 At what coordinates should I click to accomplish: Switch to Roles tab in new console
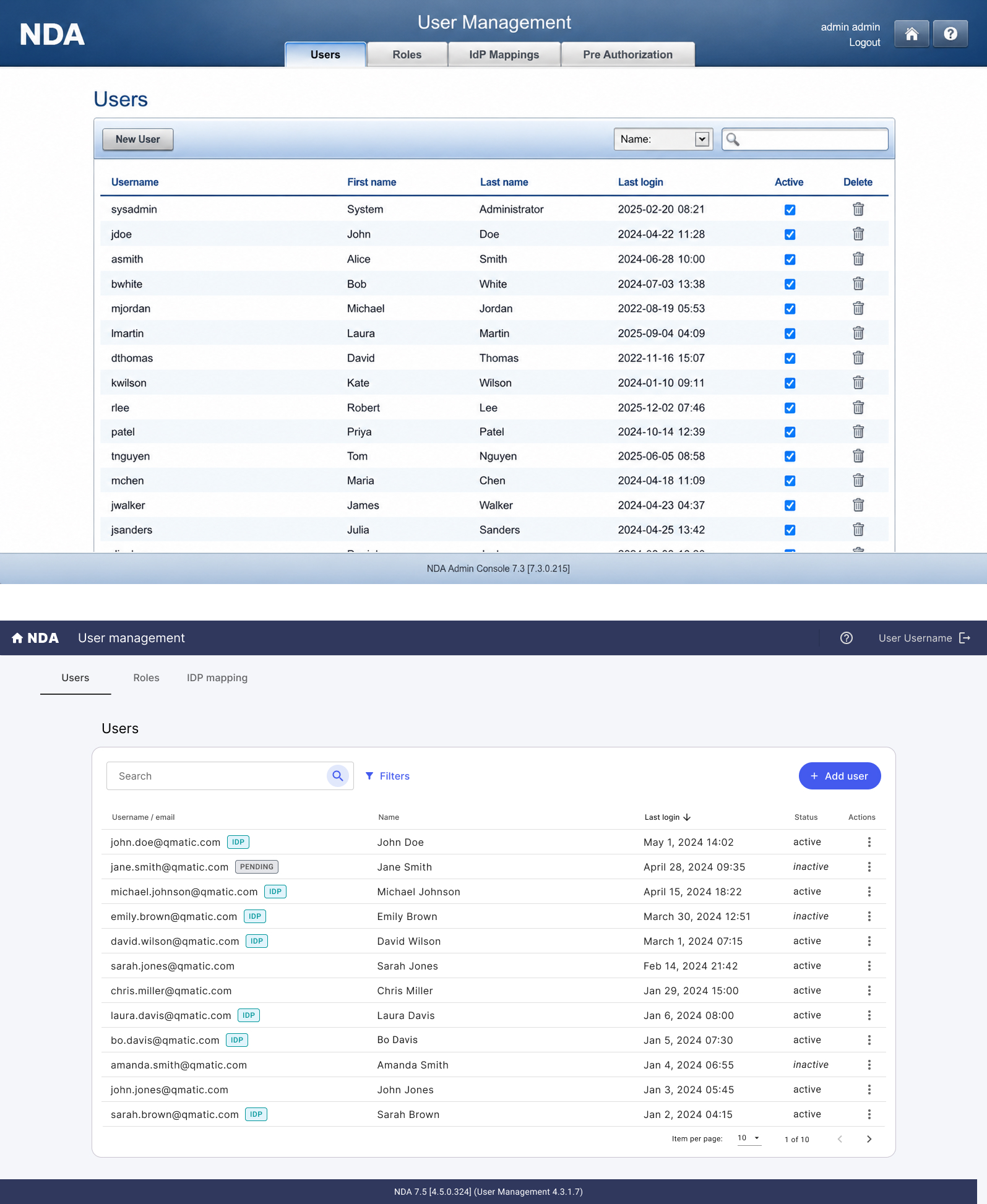147,677
